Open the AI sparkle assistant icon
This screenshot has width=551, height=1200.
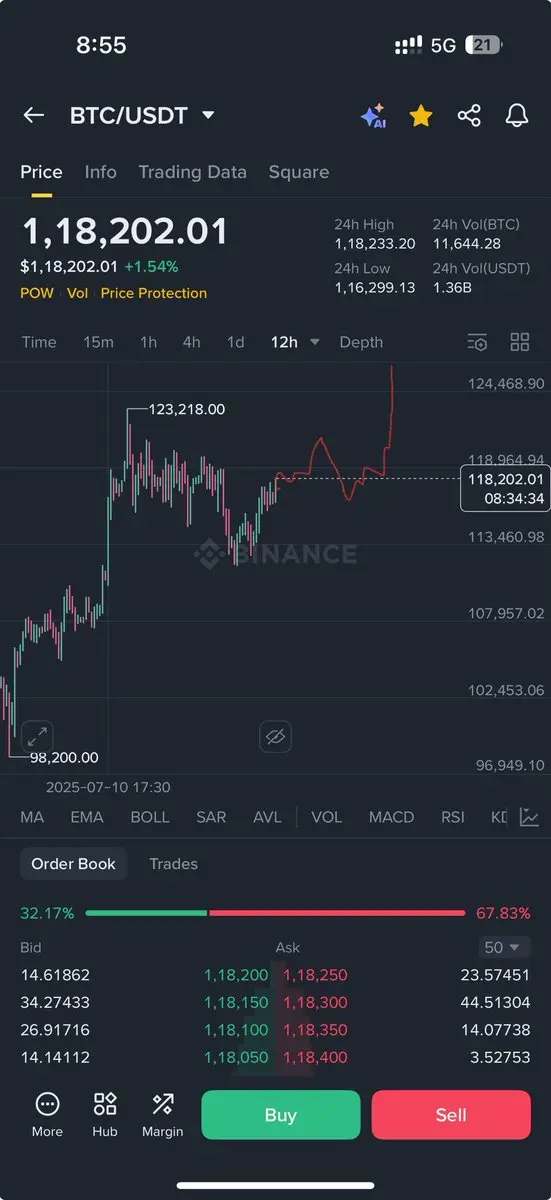click(373, 116)
